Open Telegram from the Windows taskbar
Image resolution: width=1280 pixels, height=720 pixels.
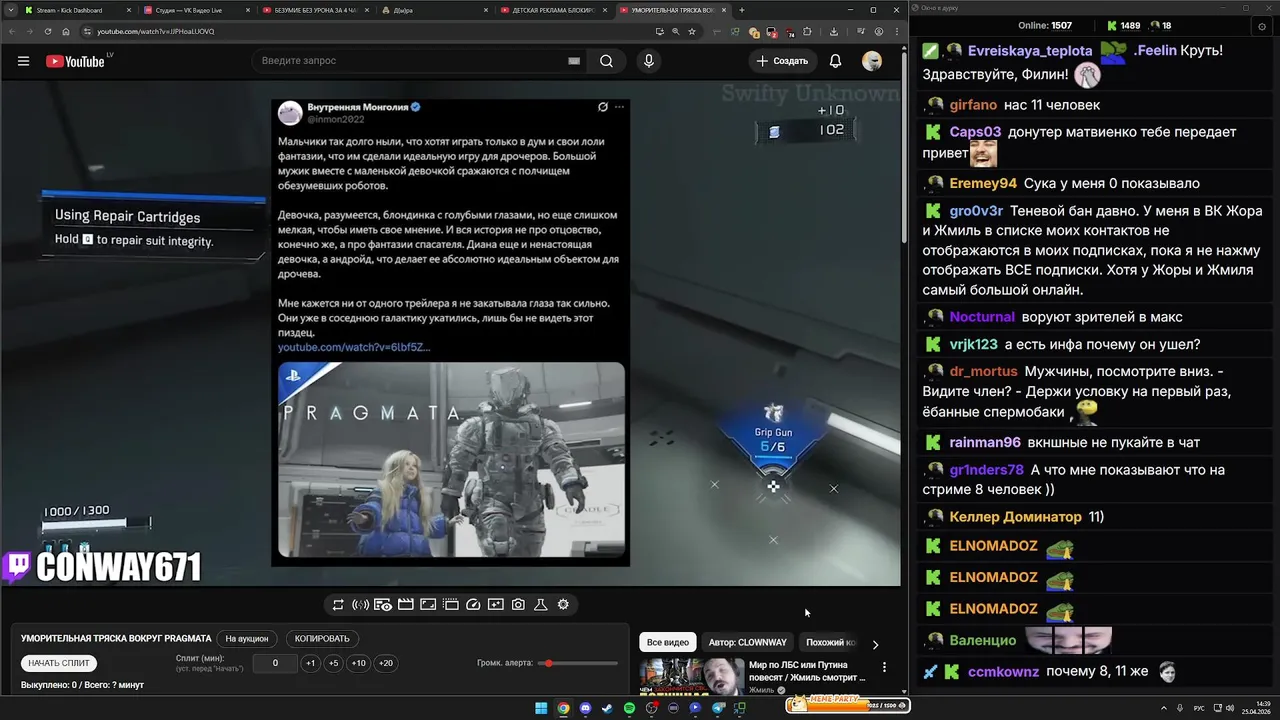718,708
